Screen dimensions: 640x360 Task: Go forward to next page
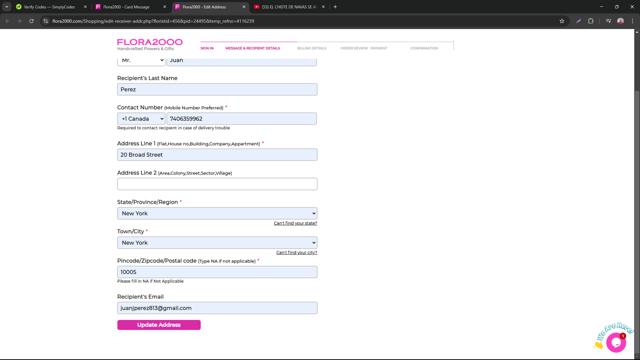pyautogui.click(x=19, y=21)
